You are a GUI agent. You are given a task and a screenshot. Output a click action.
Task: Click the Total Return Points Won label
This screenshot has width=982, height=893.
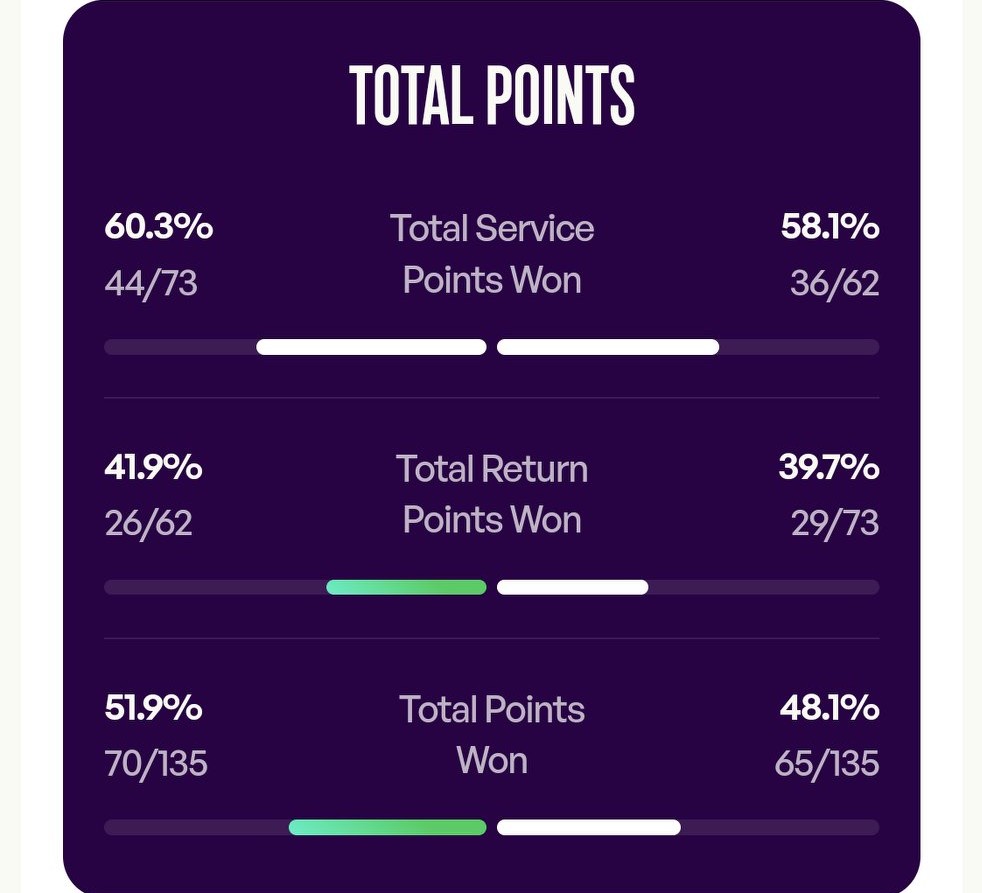tap(492, 494)
